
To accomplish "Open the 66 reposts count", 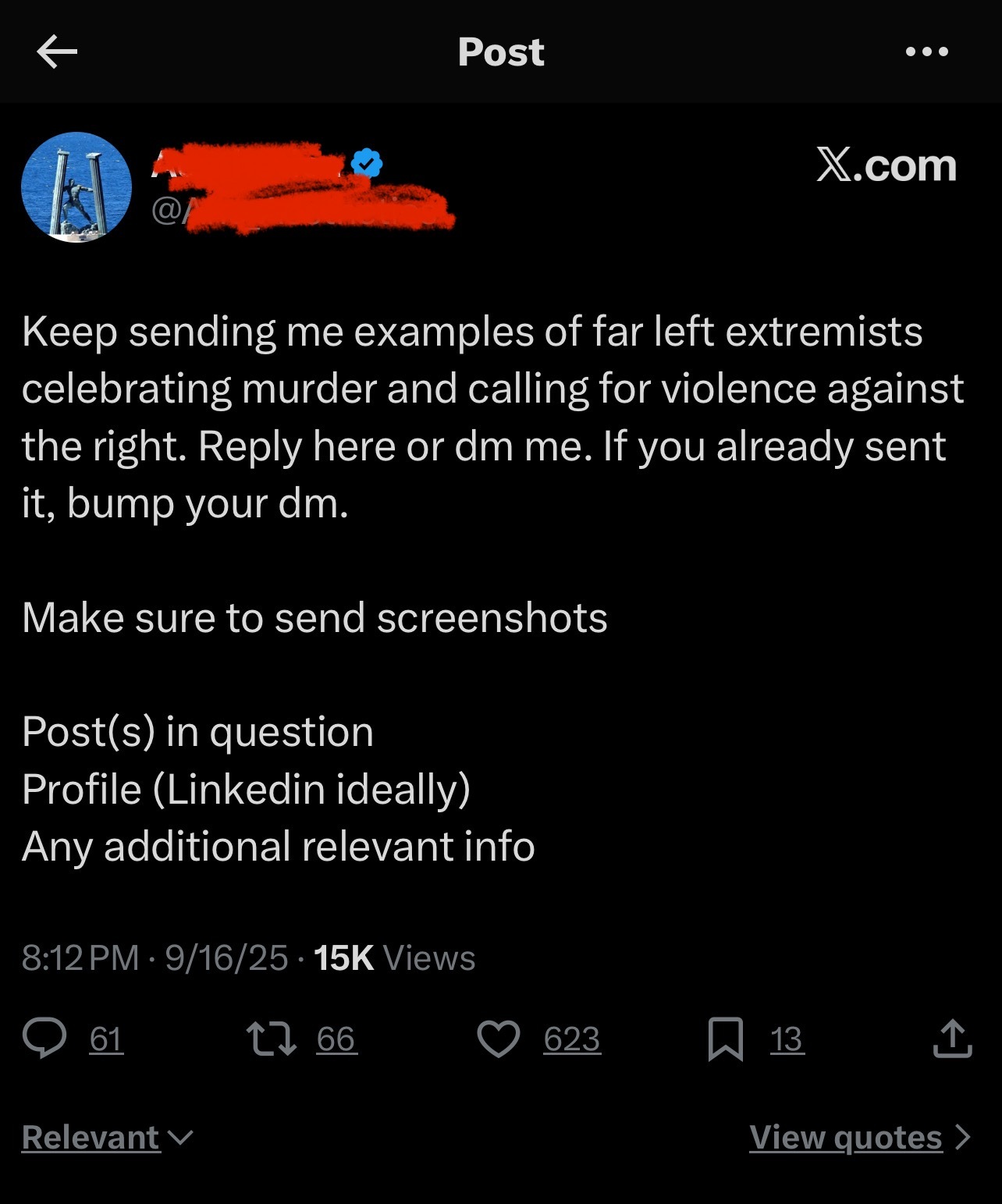I will 336,1039.
